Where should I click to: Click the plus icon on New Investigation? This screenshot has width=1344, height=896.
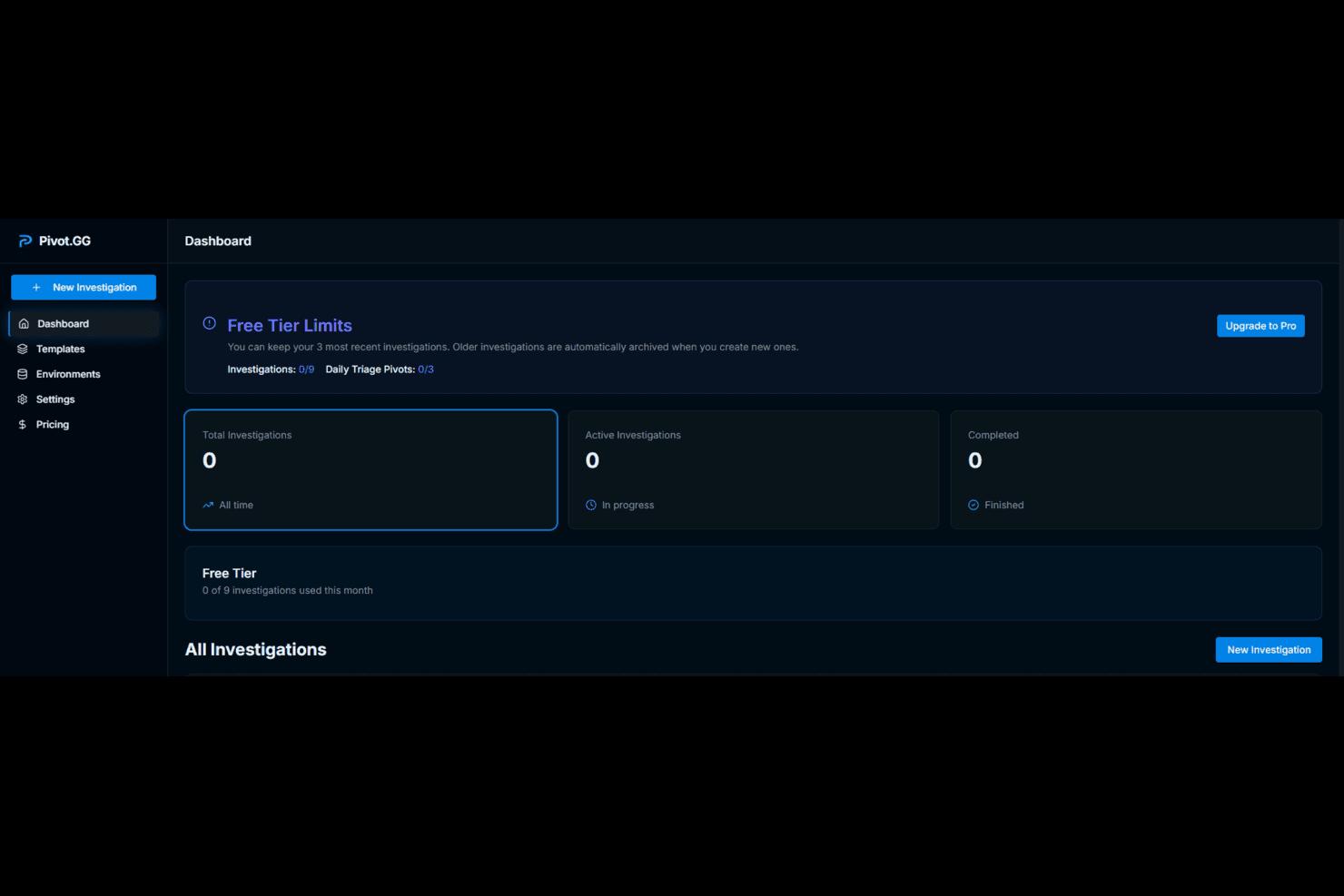[x=36, y=288]
